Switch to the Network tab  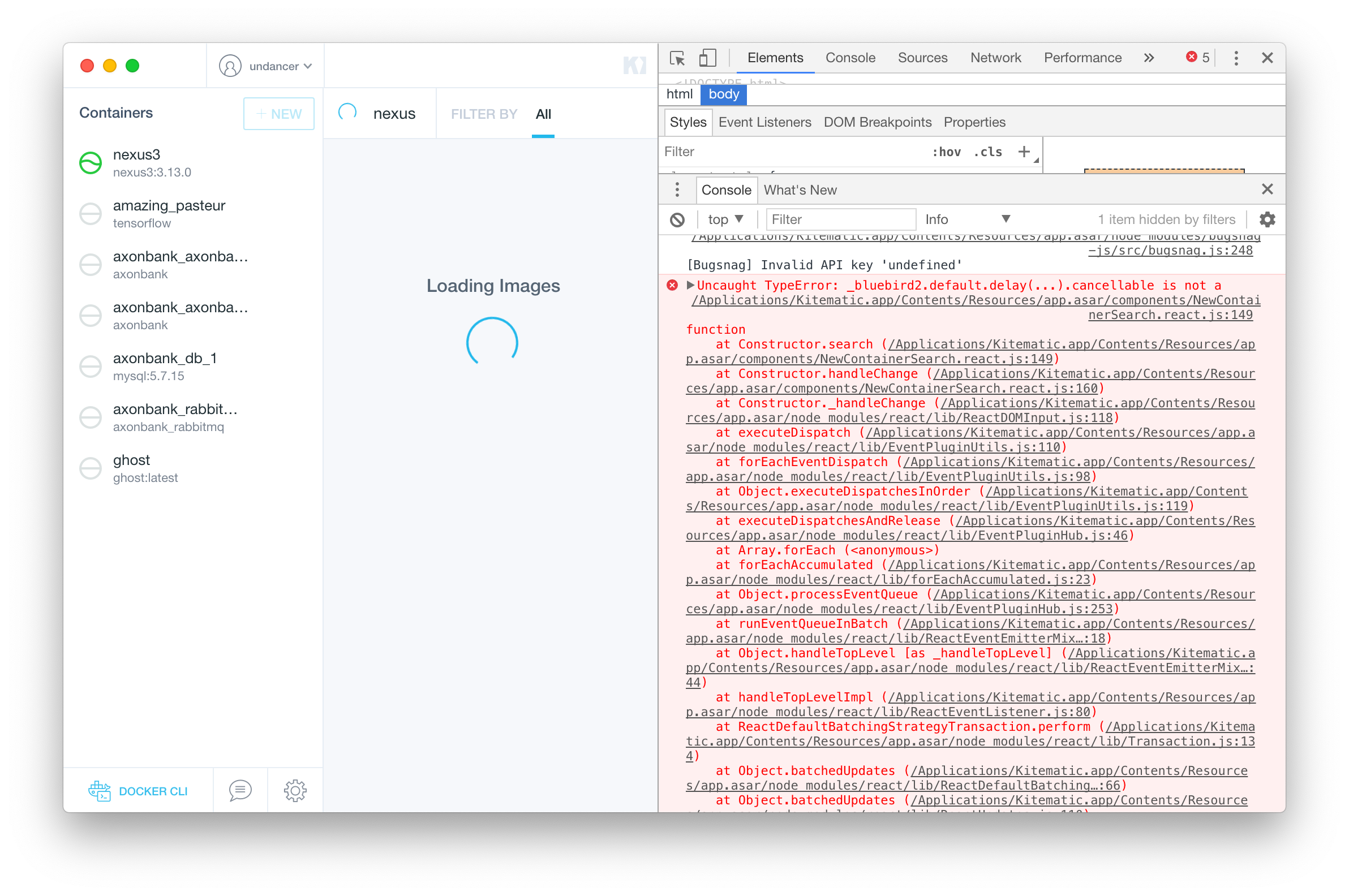995,57
